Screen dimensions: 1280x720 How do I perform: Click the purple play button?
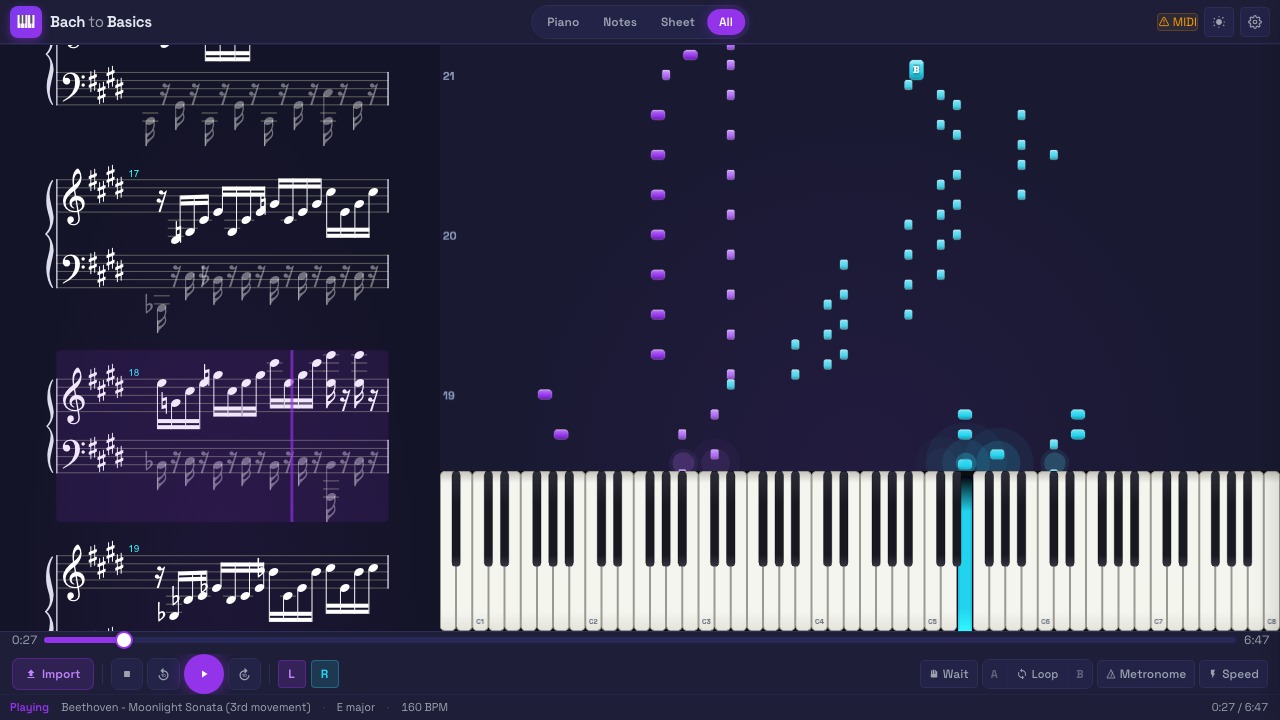[204, 674]
